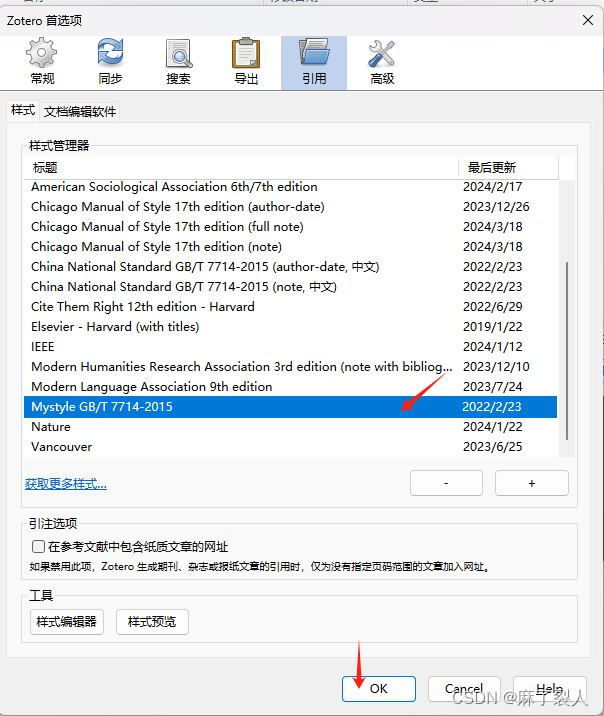
Task: Remove style with the minus button
Action: tap(446, 483)
